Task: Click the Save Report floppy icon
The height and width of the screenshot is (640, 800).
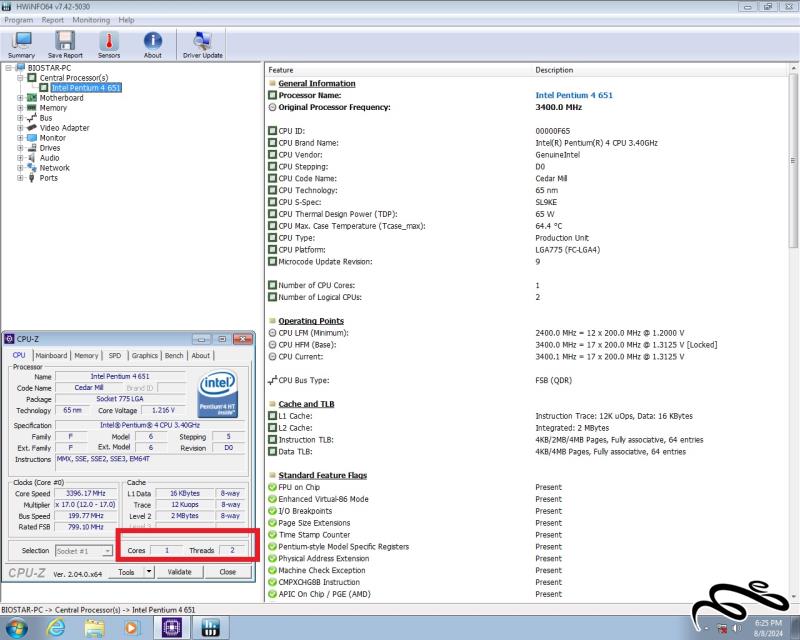Action: tap(65, 45)
